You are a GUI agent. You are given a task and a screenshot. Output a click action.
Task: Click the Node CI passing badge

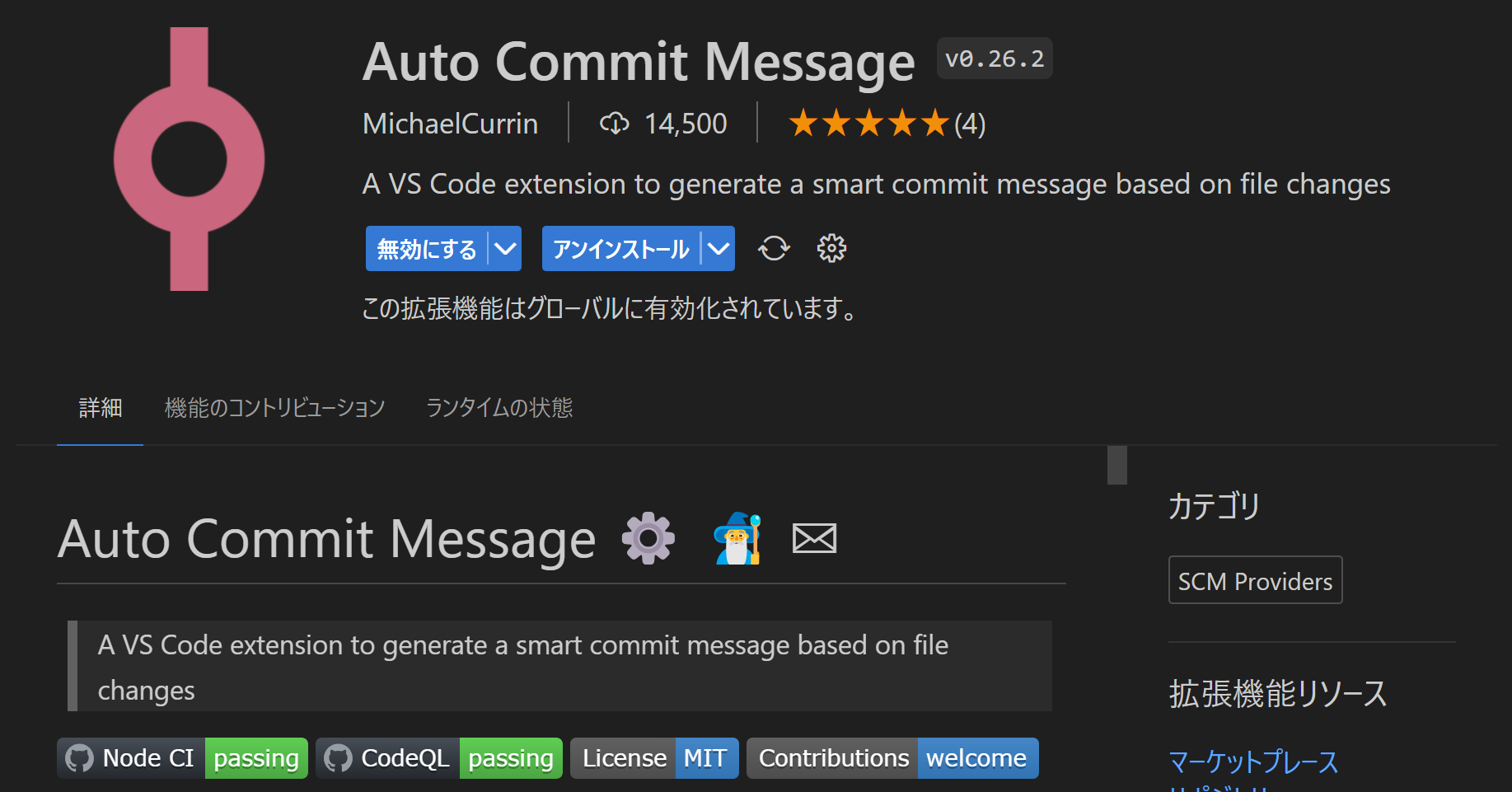[182, 758]
